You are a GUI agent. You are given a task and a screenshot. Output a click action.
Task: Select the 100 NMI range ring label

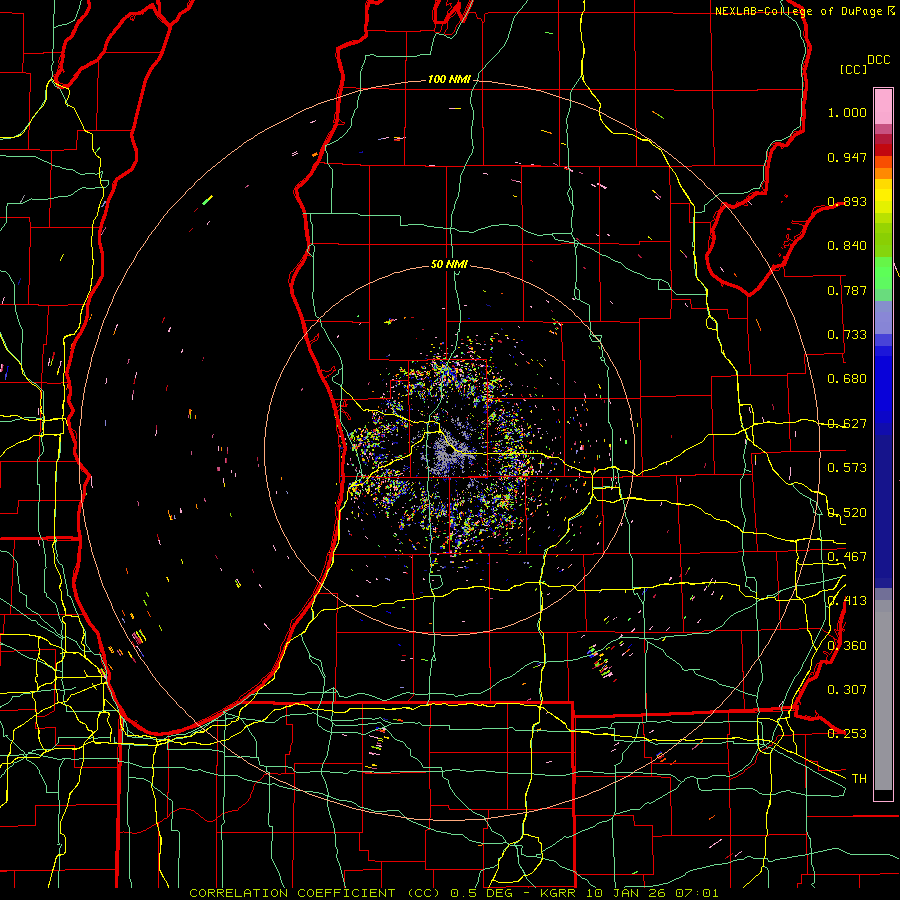coord(449,79)
